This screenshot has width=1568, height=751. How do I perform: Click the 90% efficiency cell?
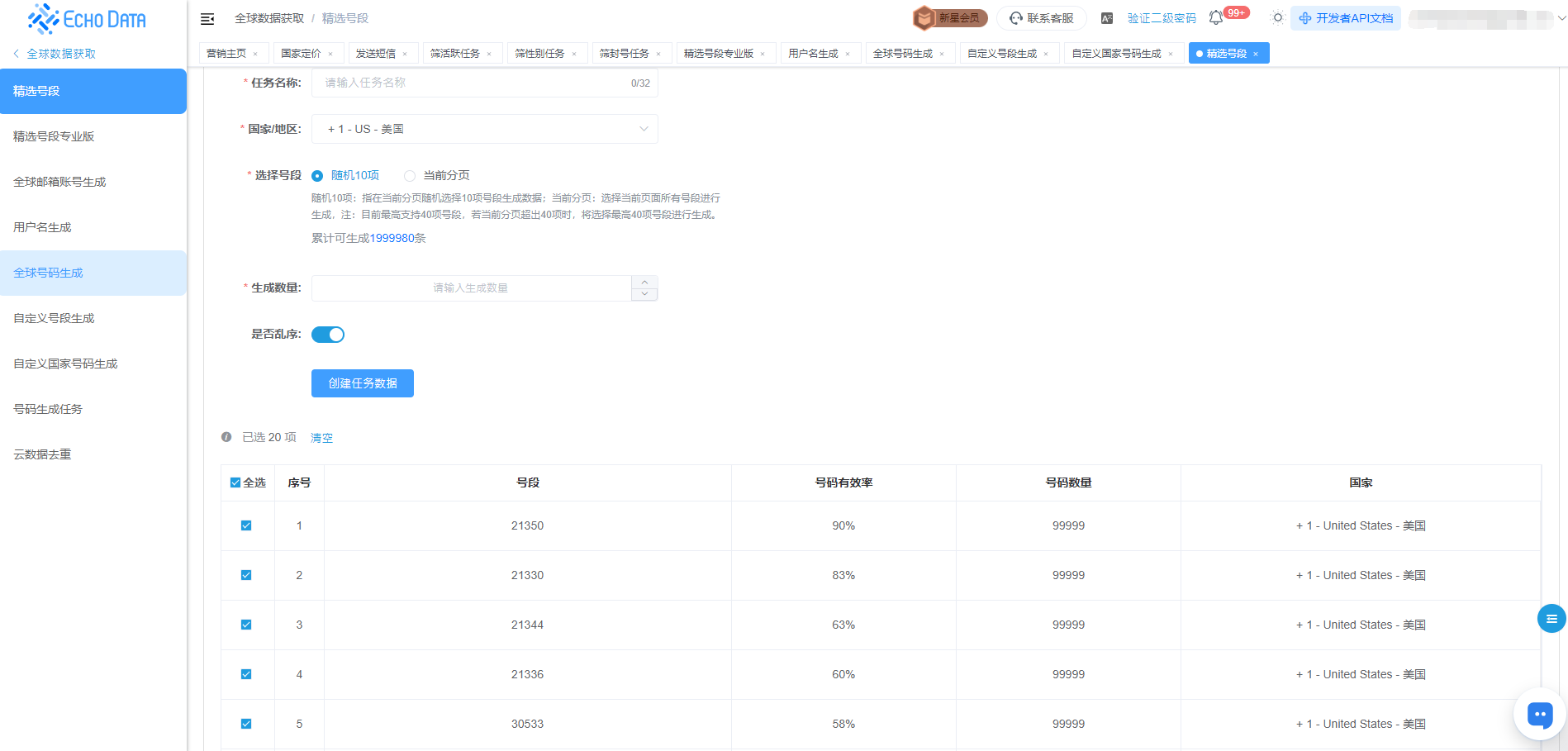coord(843,525)
